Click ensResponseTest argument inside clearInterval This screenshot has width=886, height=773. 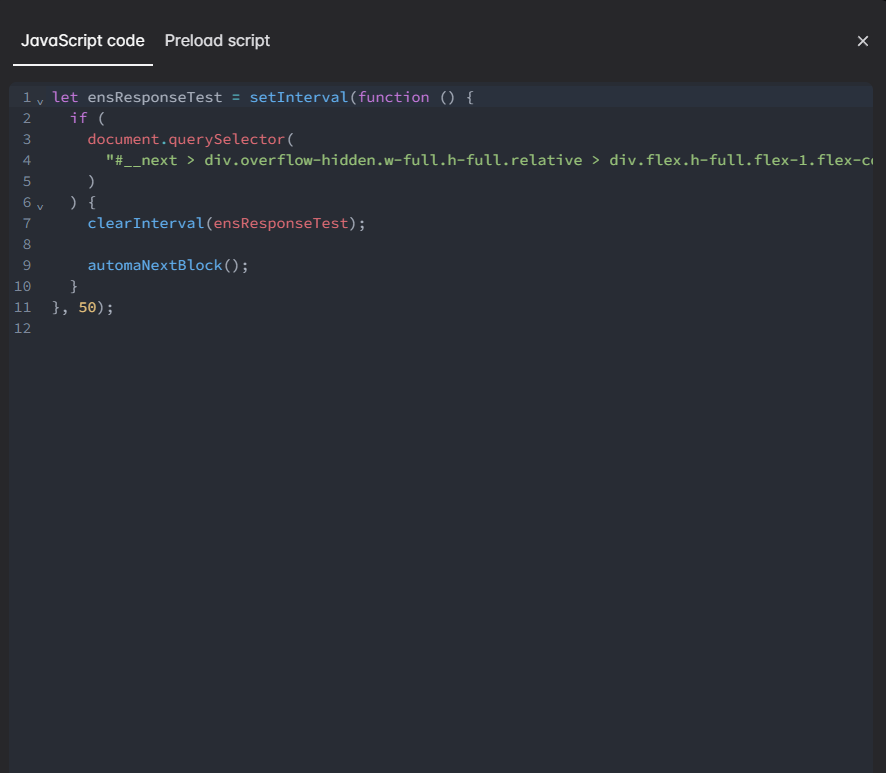coord(280,223)
